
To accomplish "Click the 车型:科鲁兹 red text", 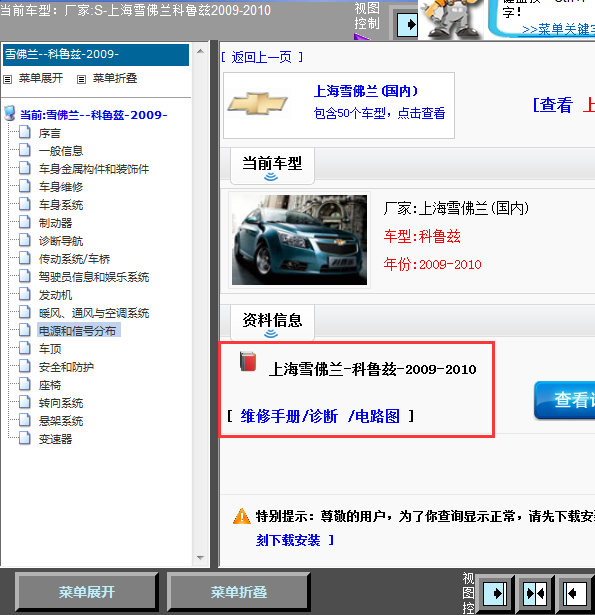I will pos(422,237).
